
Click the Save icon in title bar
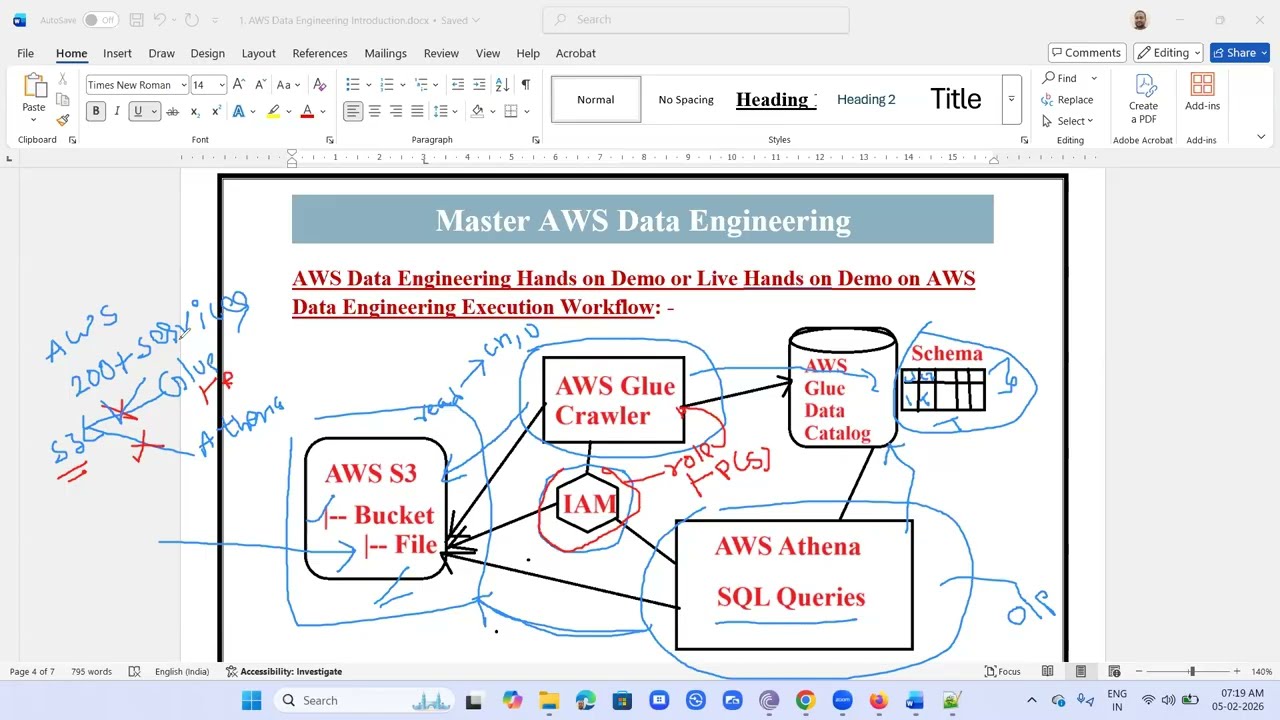[136, 20]
